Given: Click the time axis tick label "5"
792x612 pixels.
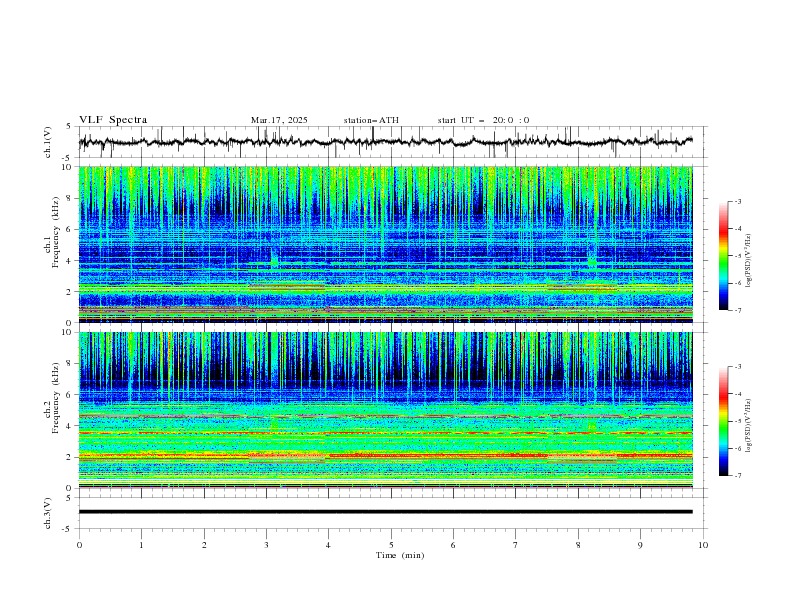Looking at the screenshot, I should pos(391,545).
